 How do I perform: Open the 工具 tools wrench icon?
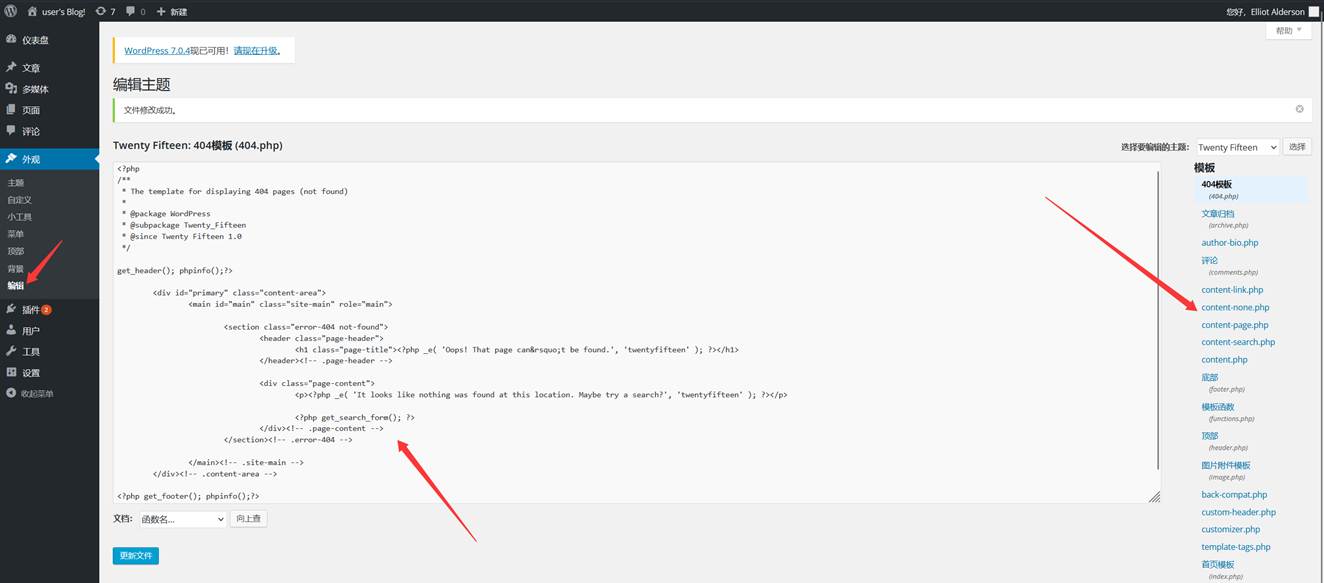click(x=11, y=351)
